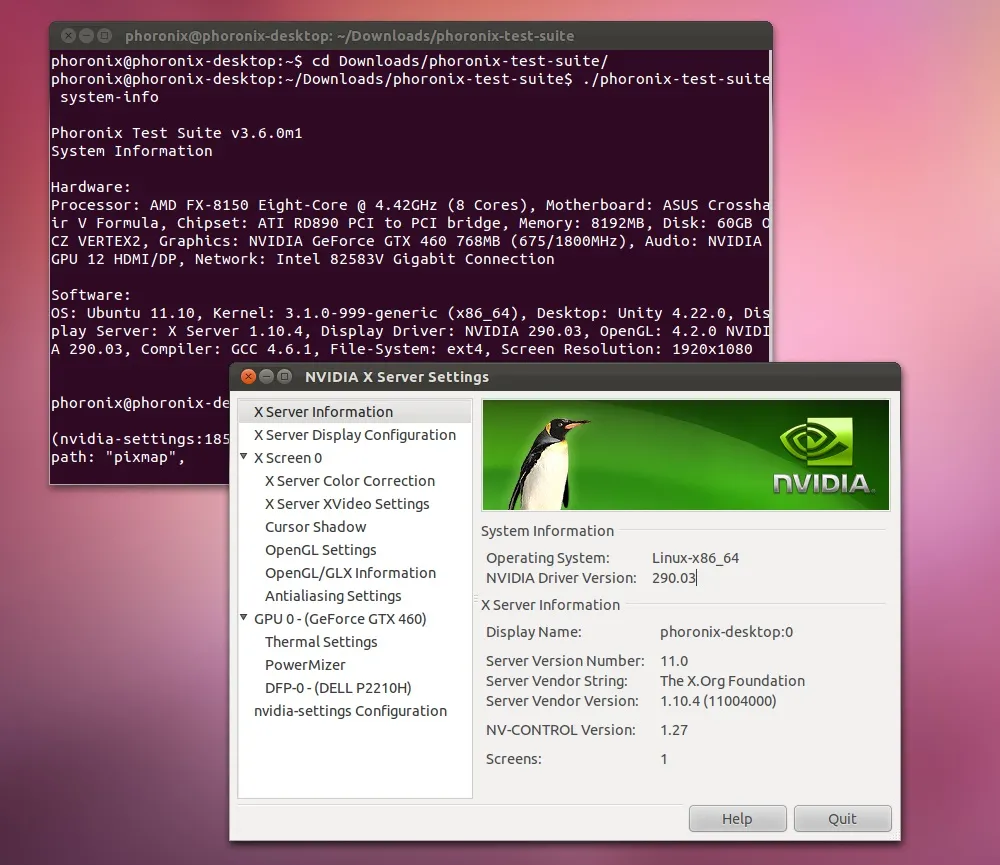Open Thermal Settings page

tap(321, 642)
